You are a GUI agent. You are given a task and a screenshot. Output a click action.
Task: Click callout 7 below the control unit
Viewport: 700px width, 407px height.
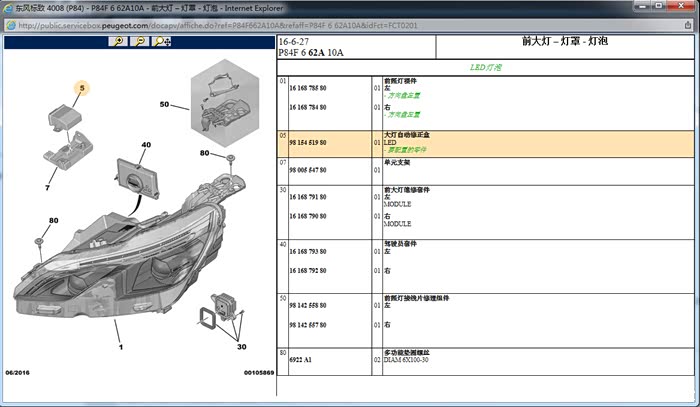click(47, 187)
